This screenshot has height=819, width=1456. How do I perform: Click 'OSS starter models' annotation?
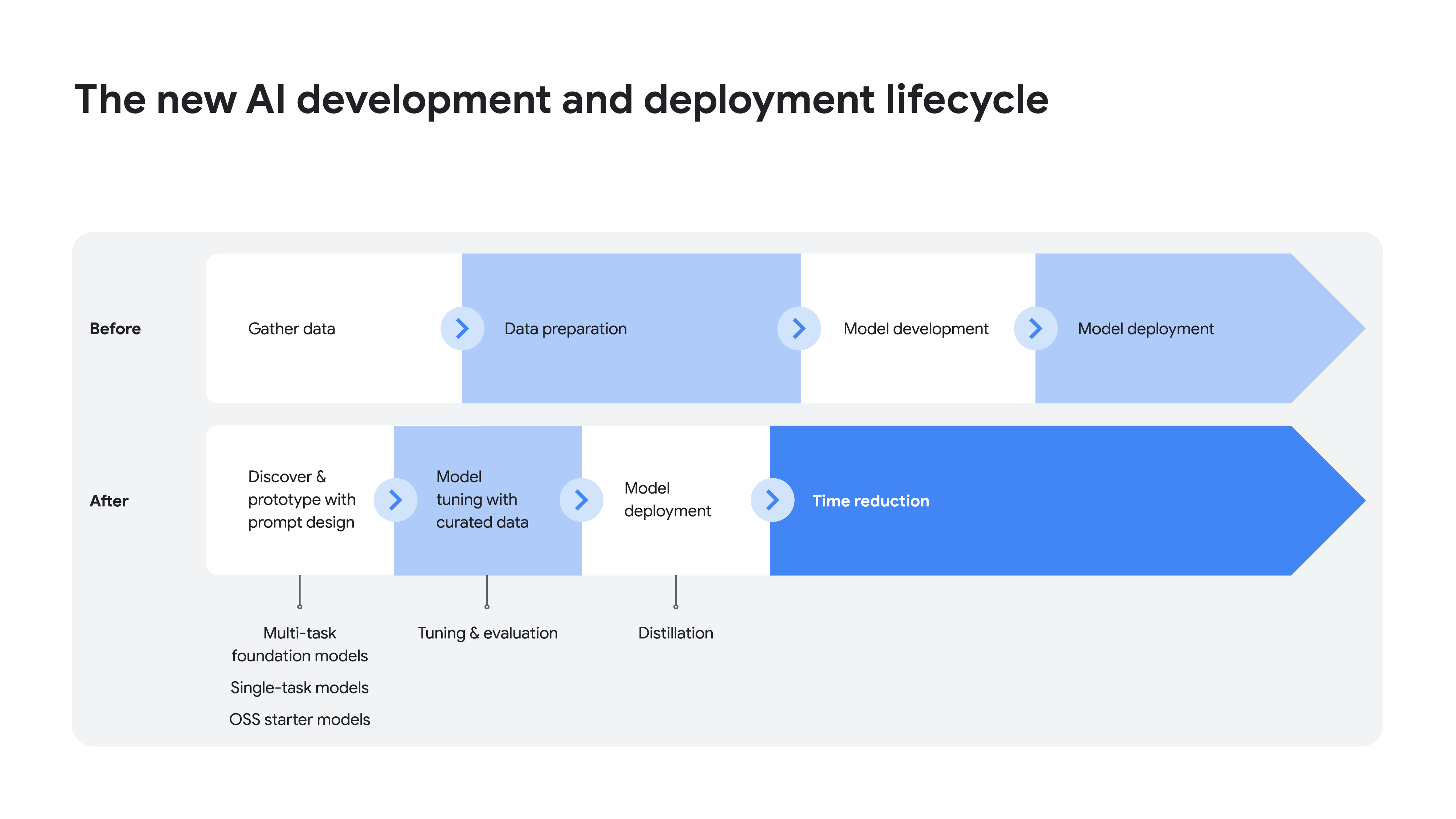(x=300, y=720)
